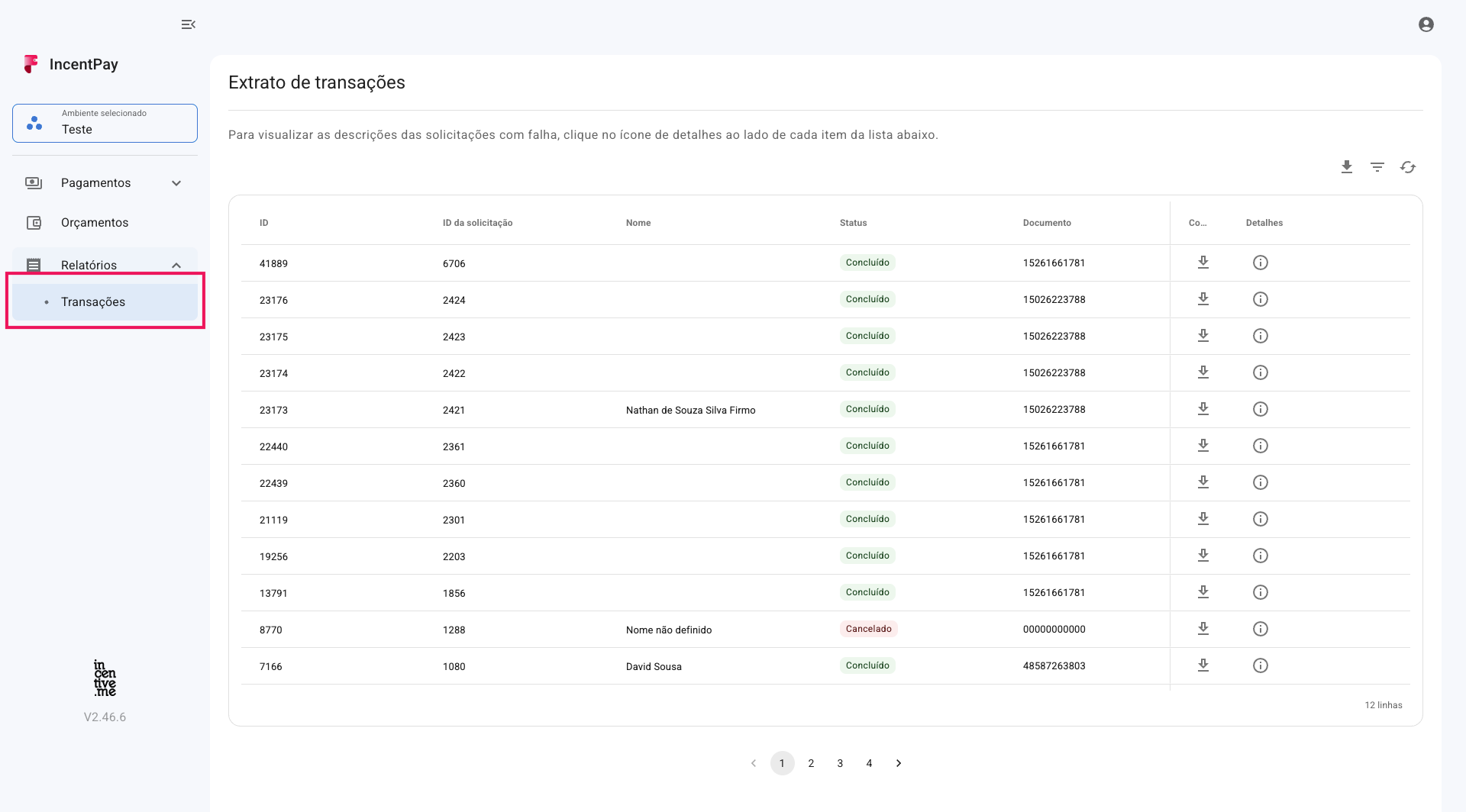Viewport: 1466px width, 812px height.
Task: Click the Detalhes column header
Action: 1264,223
